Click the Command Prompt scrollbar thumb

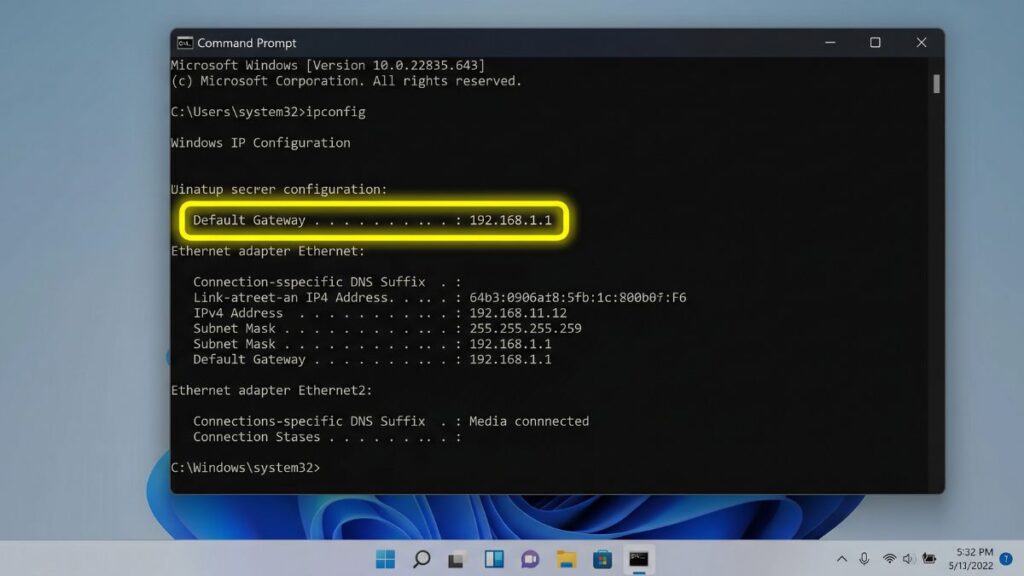(x=936, y=84)
